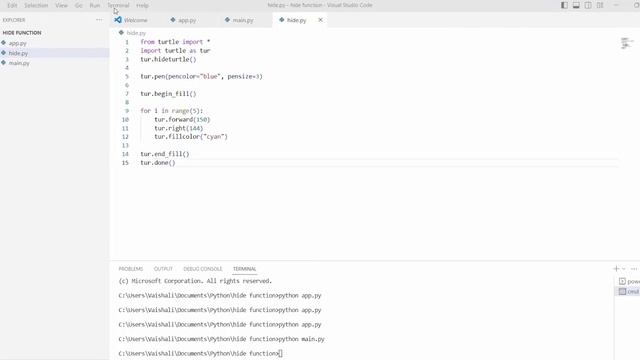Open the Edit menu
Viewport: 640px width, 360px height.
pyautogui.click(x=12, y=5)
